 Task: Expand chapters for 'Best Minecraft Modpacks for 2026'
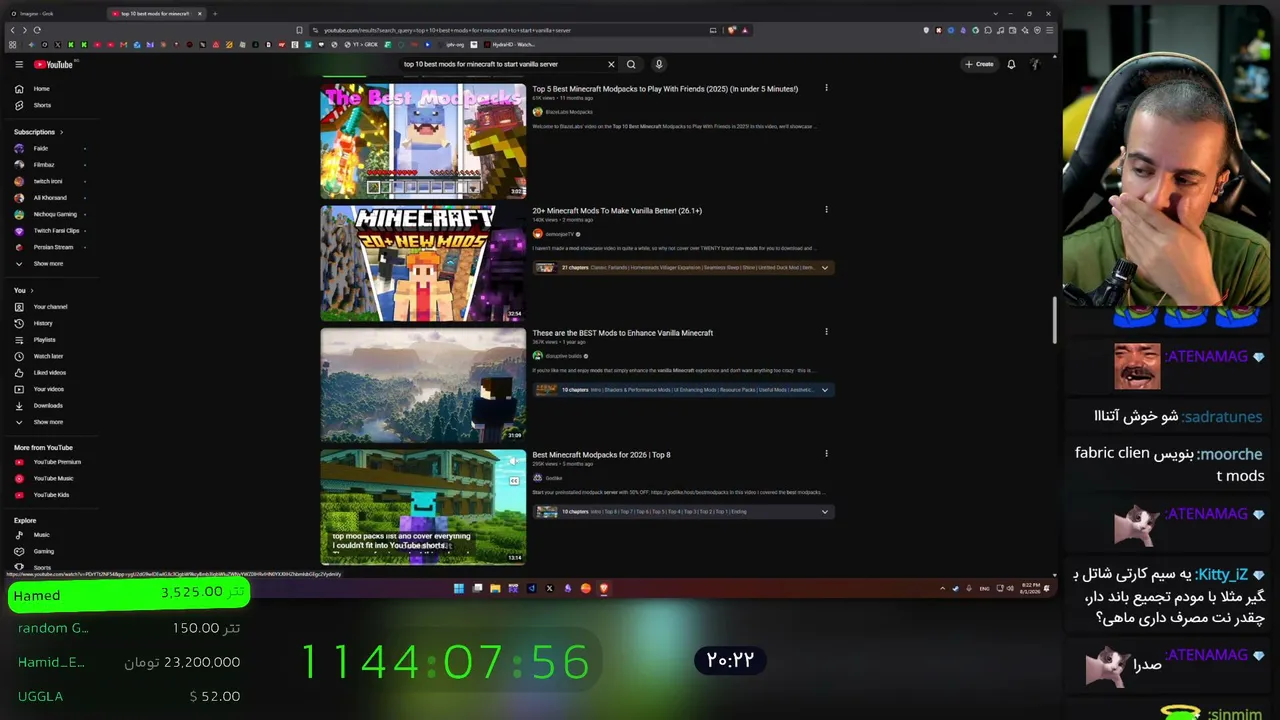tap(825, 512)
